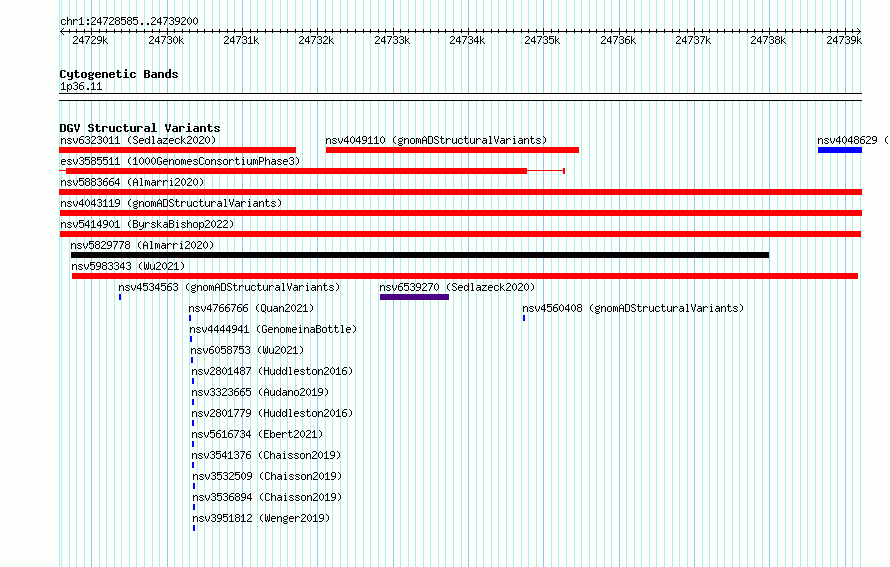Select the red bar under nsv6323011

click(178, 150)
